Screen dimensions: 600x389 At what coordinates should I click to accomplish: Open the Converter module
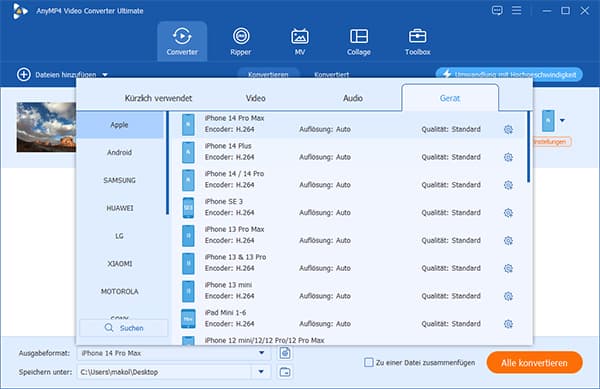click(182, 41)
